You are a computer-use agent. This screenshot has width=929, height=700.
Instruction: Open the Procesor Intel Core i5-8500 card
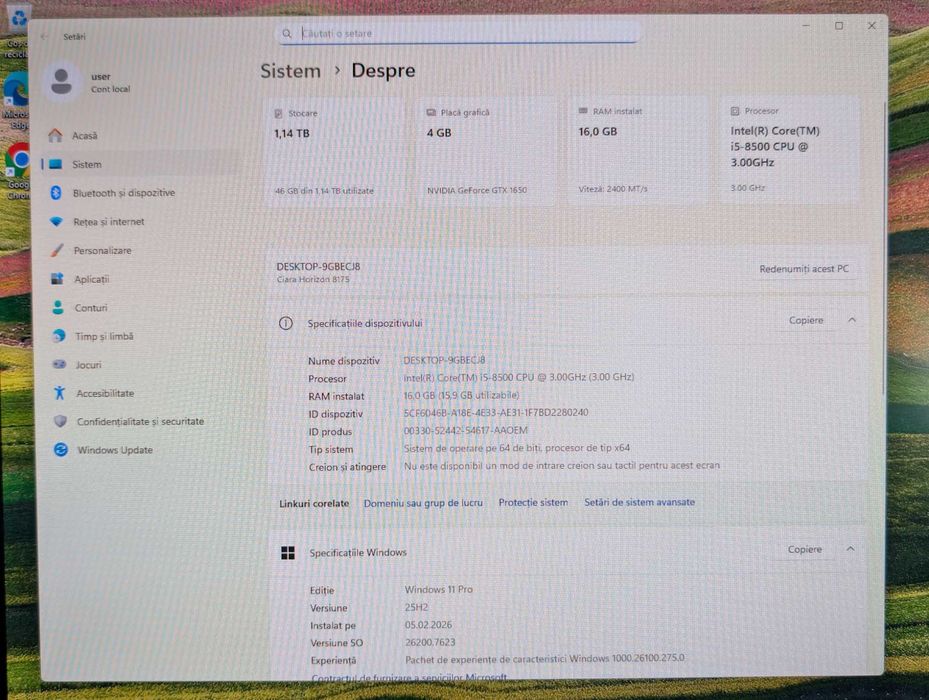pyautogui.click(x=790, y=149)
